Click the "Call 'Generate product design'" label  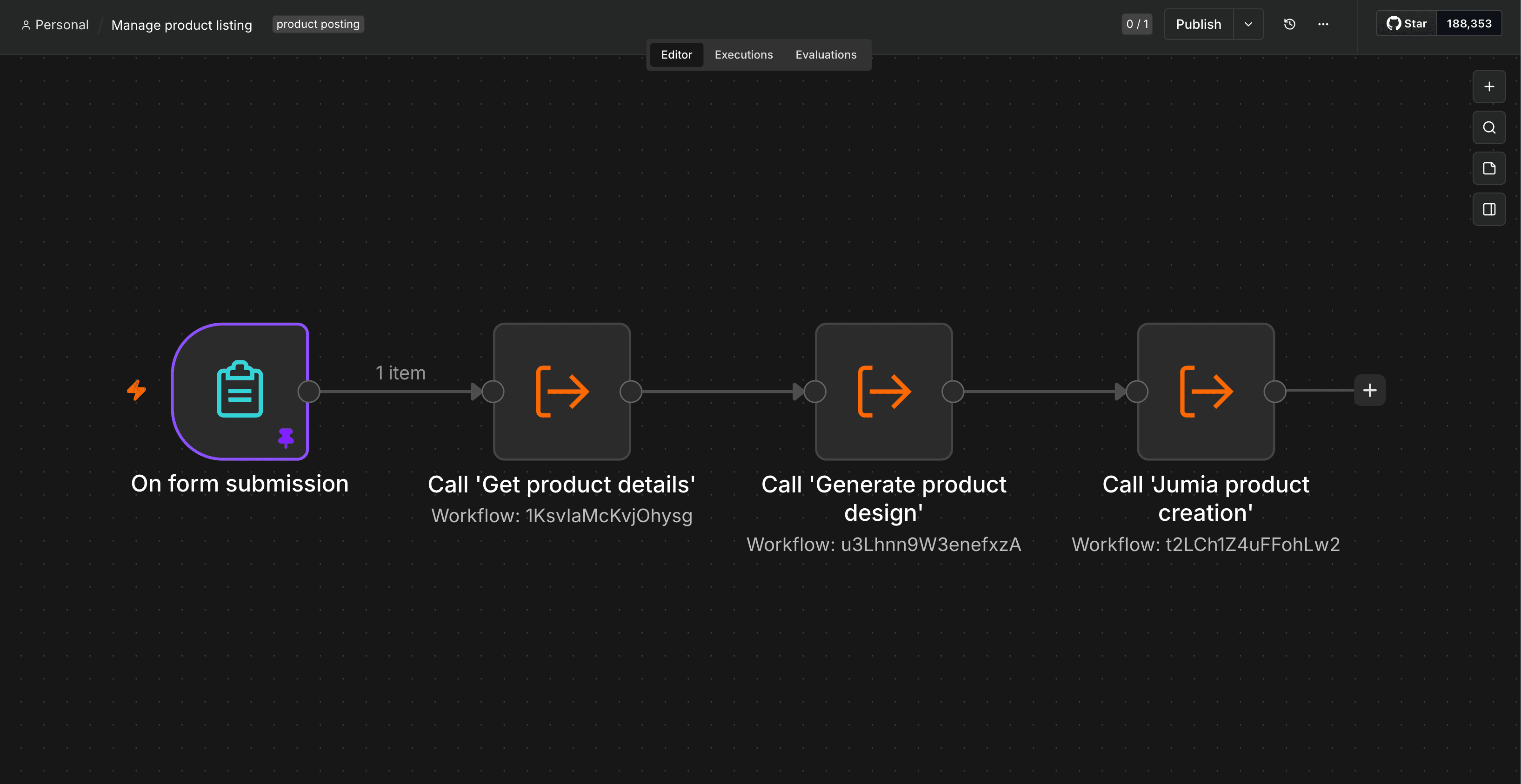click(x=884, y=498)
